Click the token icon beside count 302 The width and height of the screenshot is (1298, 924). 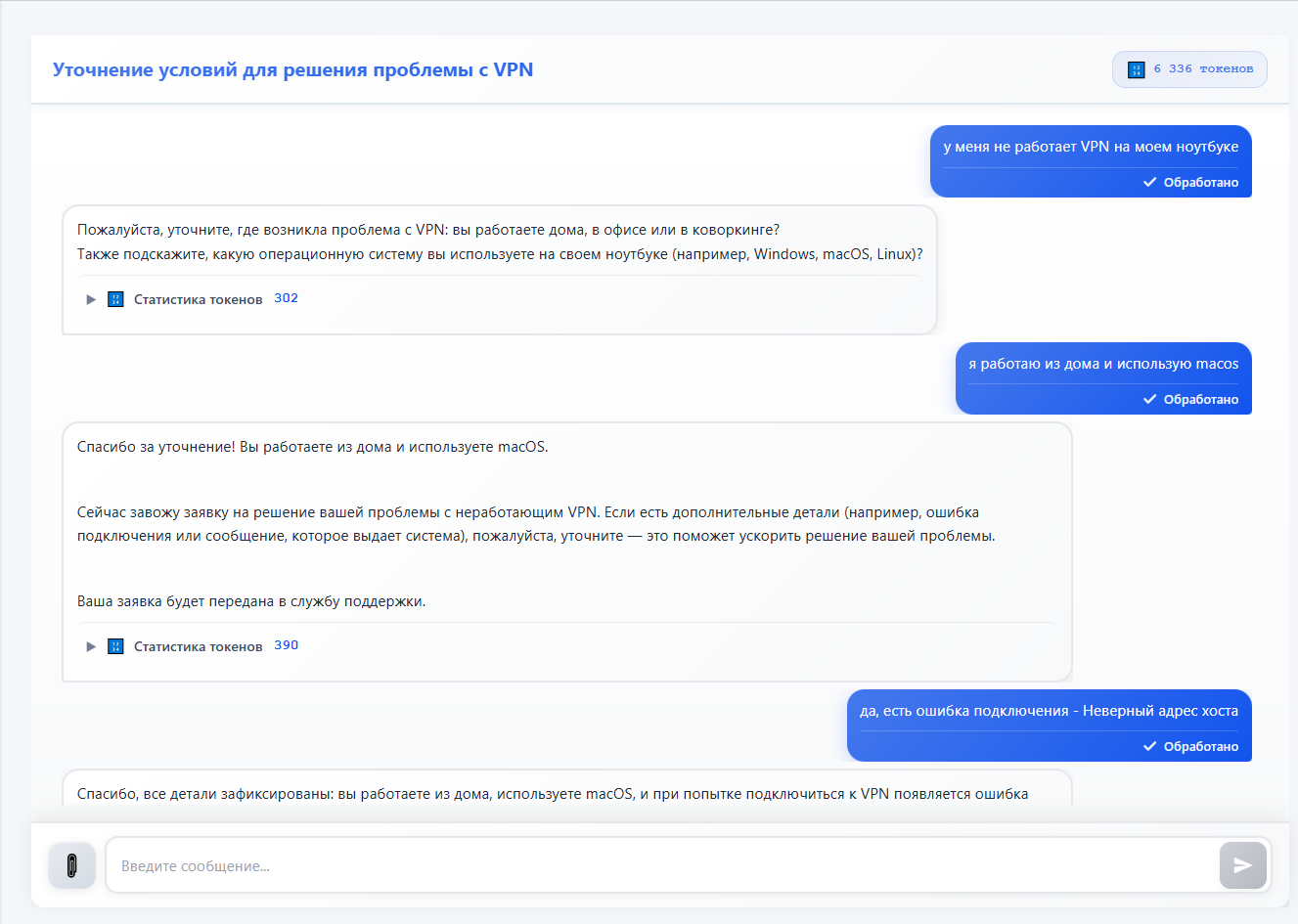[x=115, y=299]
